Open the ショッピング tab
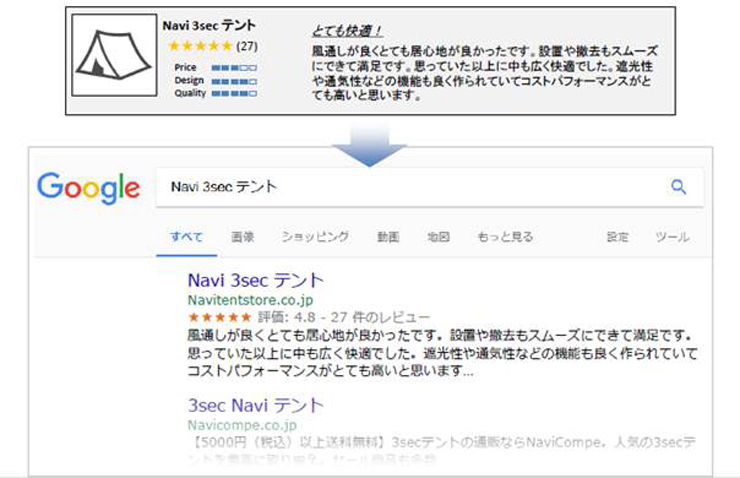 [315, 237]
